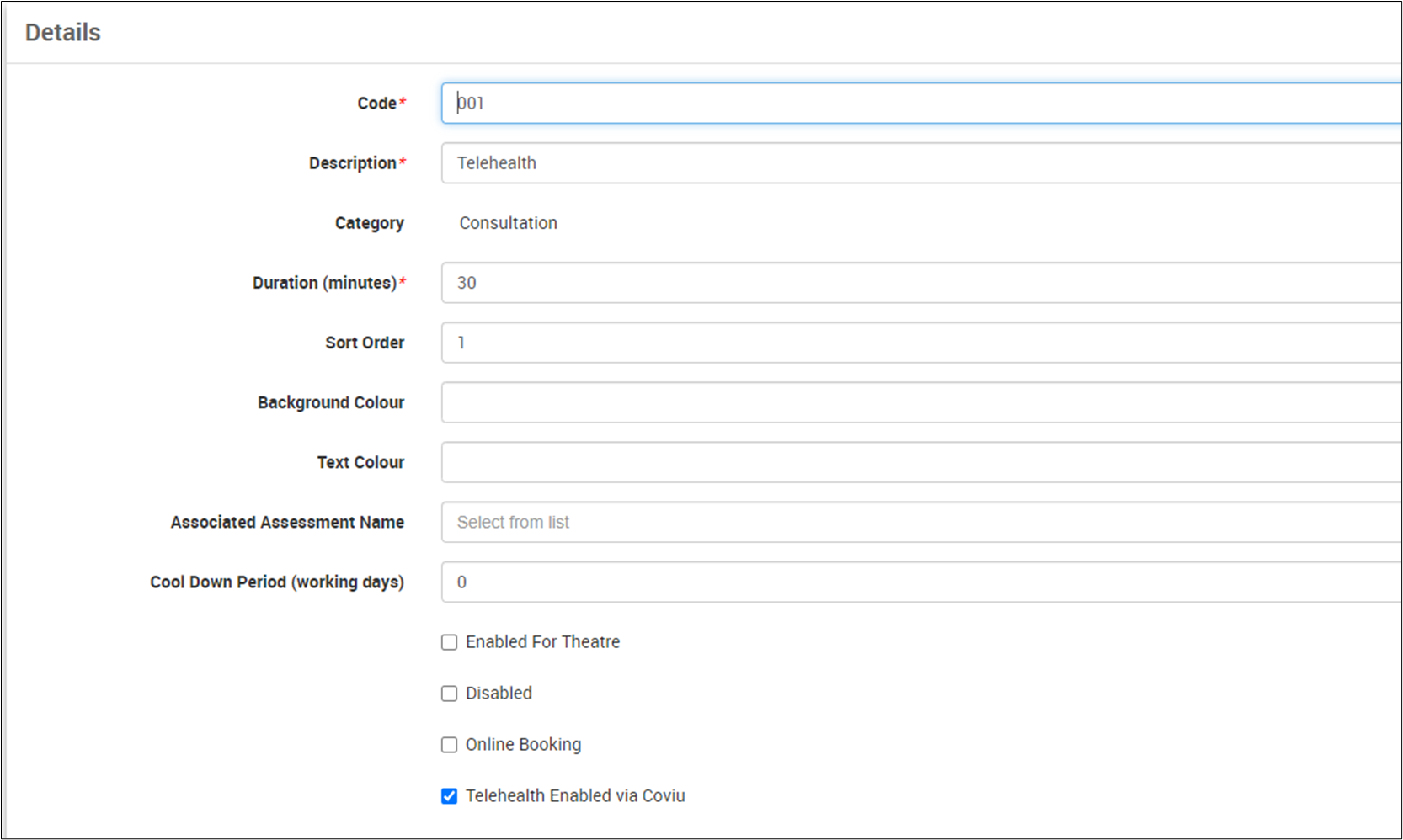Open the Background Colour picker field
This screenshot has height=840, width=1403.
[918, 402]
